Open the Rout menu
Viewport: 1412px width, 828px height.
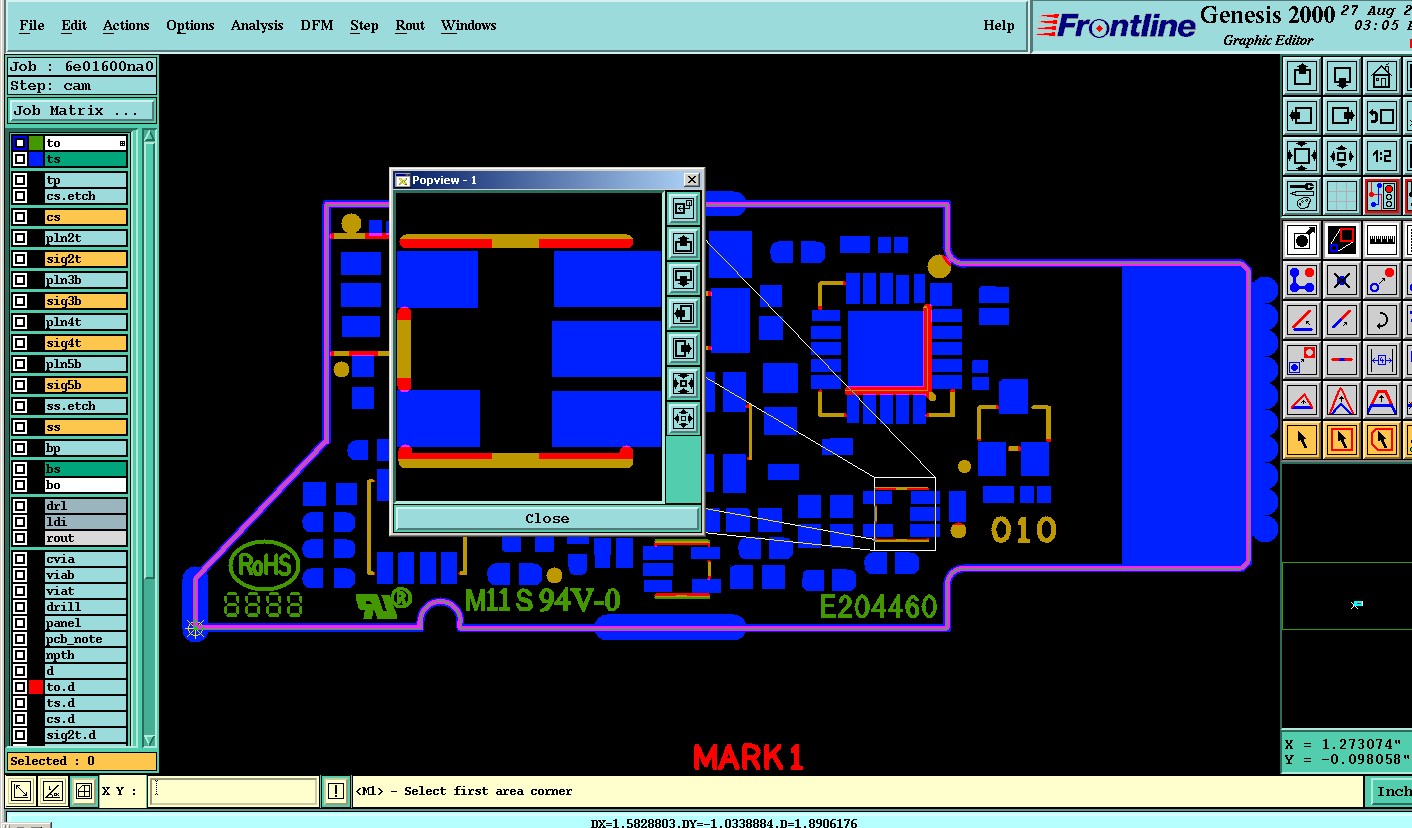click(x=410, y=25)
